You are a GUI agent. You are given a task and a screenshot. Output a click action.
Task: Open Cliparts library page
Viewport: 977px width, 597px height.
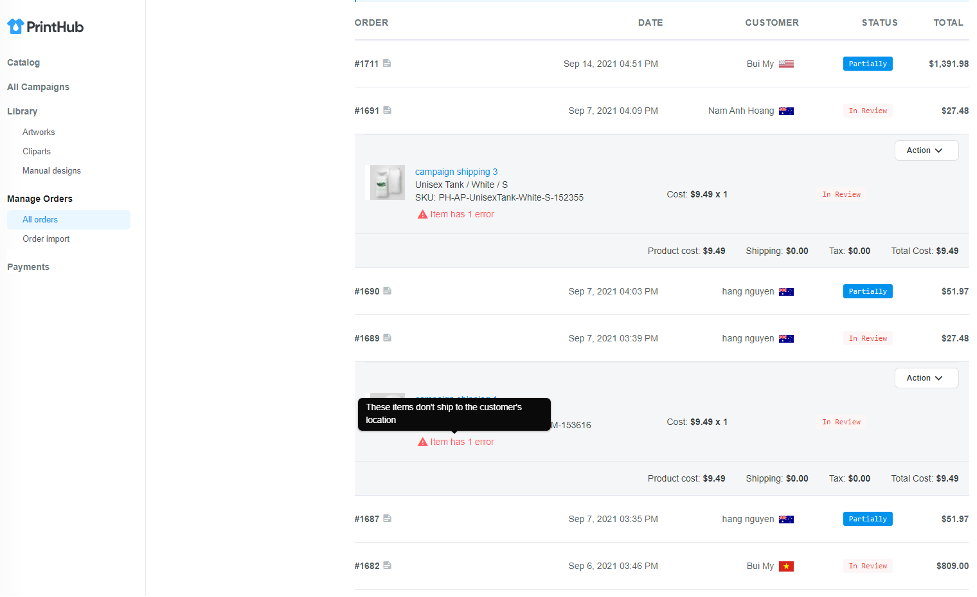click(x=36, y=151)
